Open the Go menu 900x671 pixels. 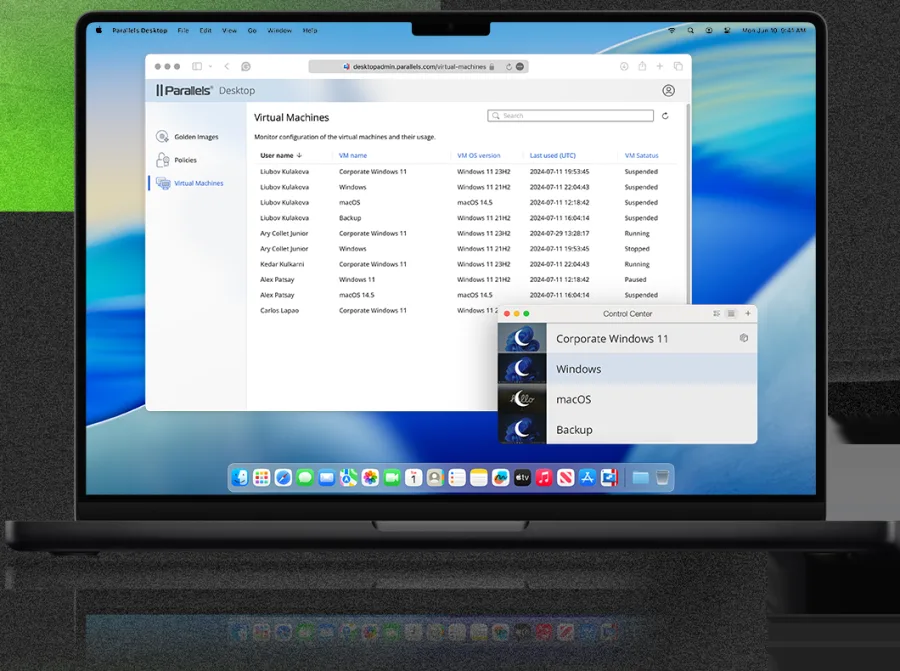(x=252, y=30)
